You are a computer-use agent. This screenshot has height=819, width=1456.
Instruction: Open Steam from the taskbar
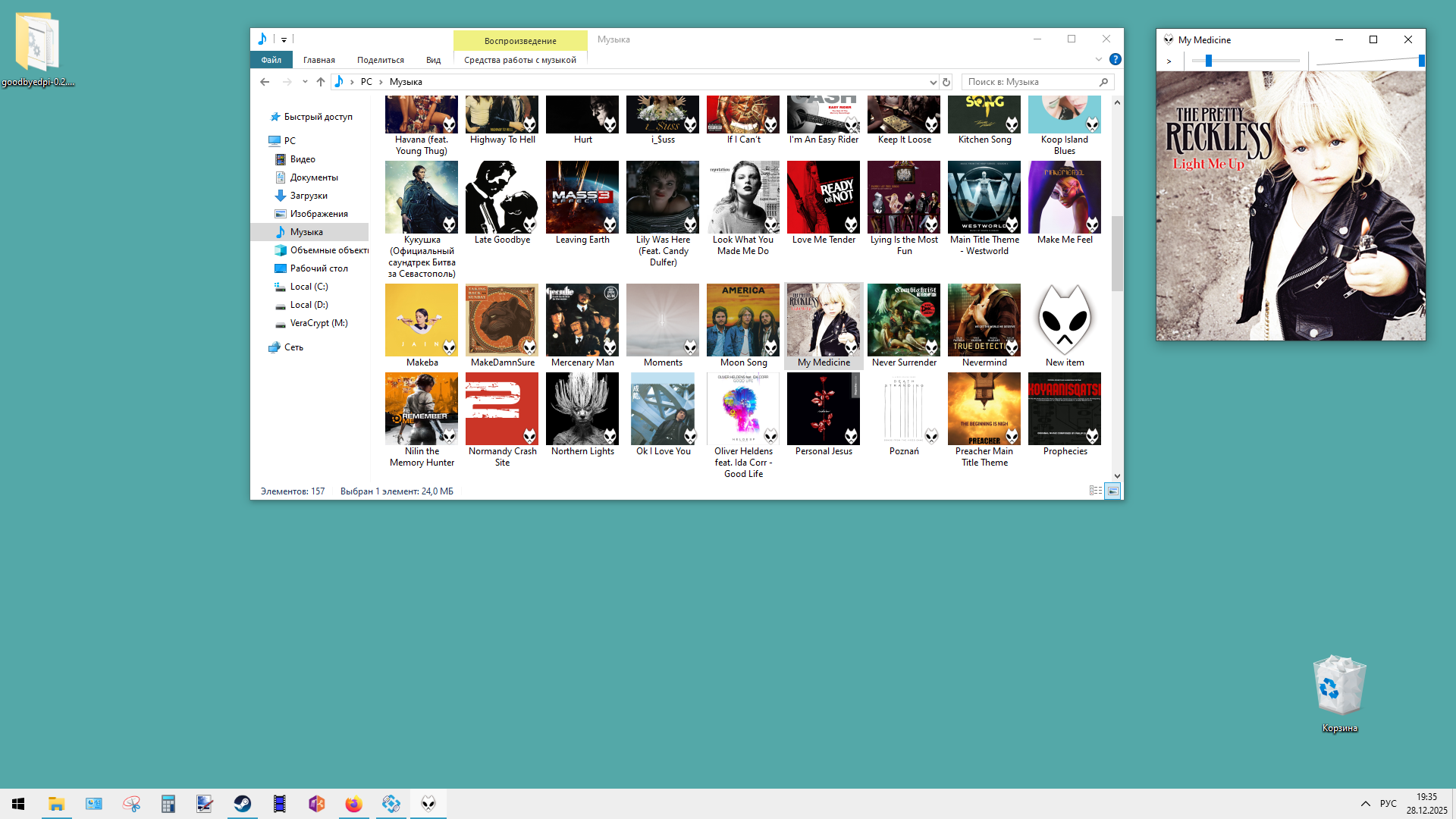(x=243, y=804)
